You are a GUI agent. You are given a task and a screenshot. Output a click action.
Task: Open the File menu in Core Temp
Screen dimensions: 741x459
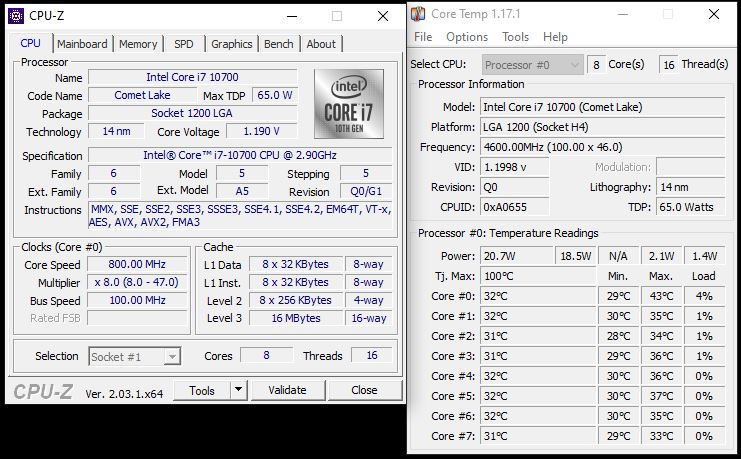[423, 37]
